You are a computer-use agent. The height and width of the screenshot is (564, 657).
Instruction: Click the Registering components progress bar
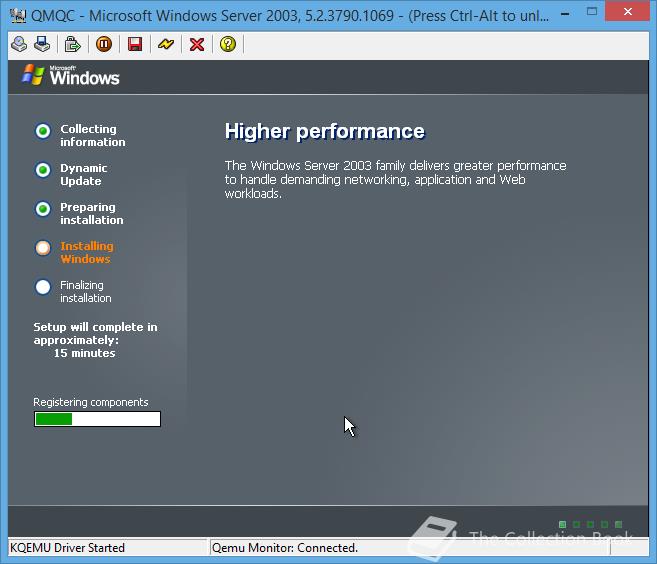click(x=97, y=419)
